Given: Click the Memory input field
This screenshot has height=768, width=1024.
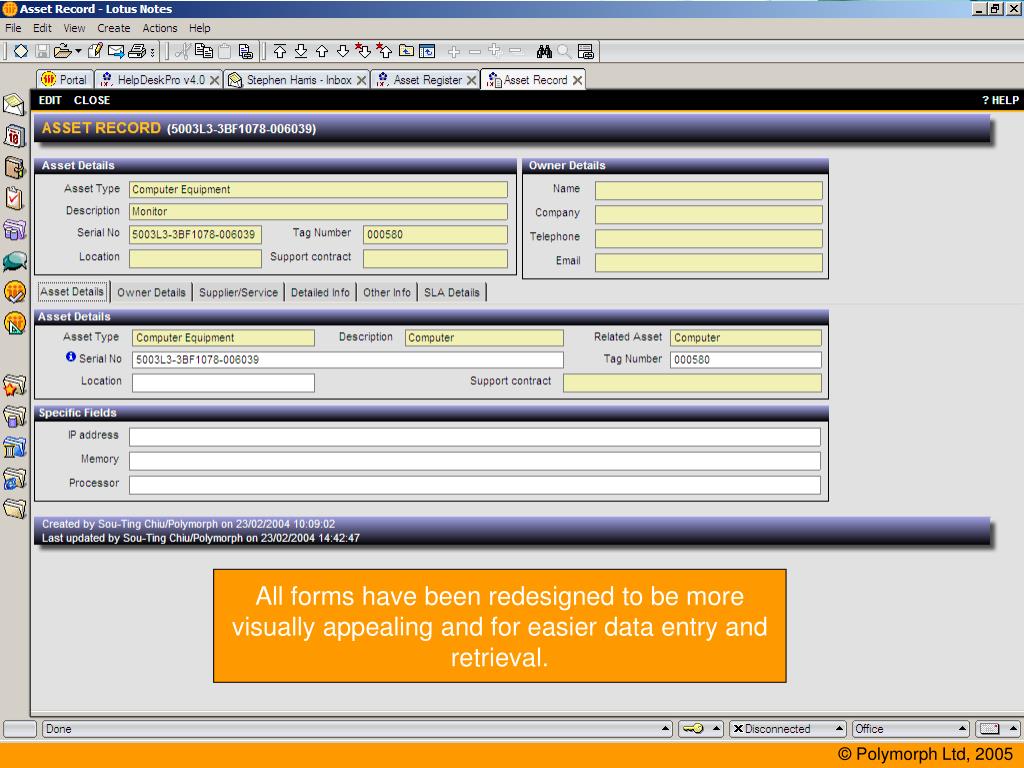Looking at the screenshot, I should (475, 461).
